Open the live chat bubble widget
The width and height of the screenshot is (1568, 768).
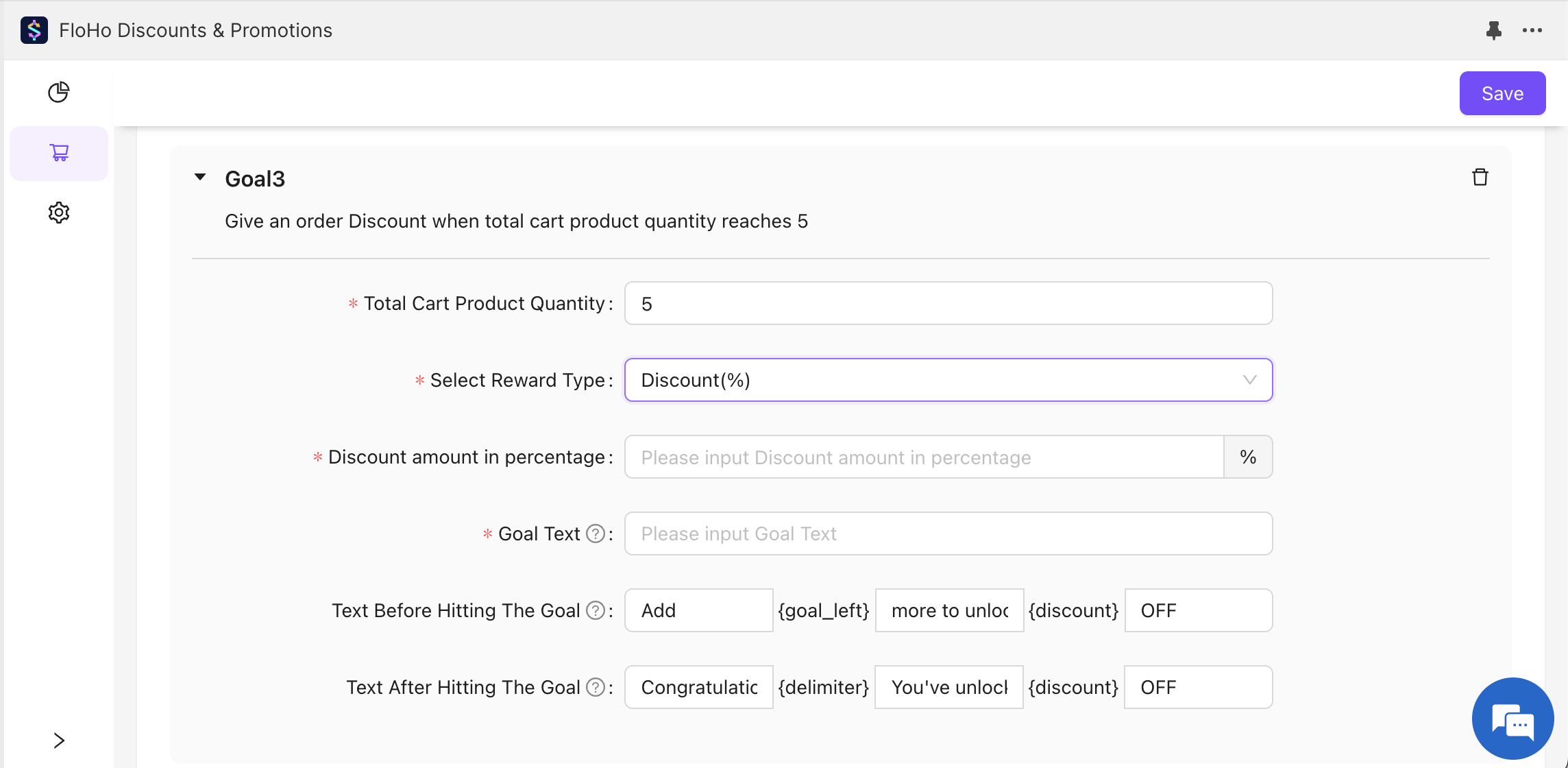(x=1512, y=719)
